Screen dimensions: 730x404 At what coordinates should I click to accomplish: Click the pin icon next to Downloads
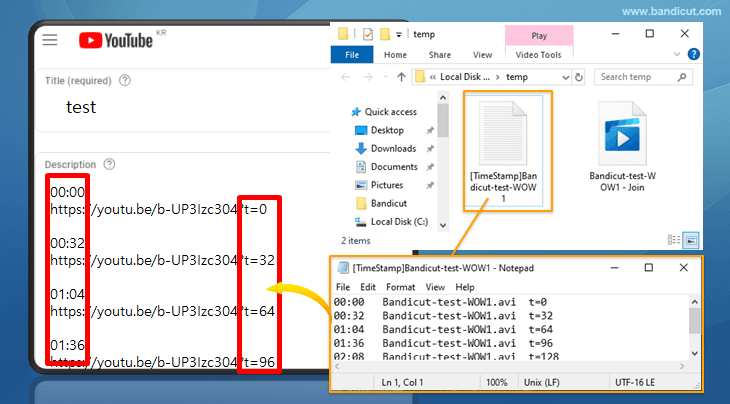point(430,148)
